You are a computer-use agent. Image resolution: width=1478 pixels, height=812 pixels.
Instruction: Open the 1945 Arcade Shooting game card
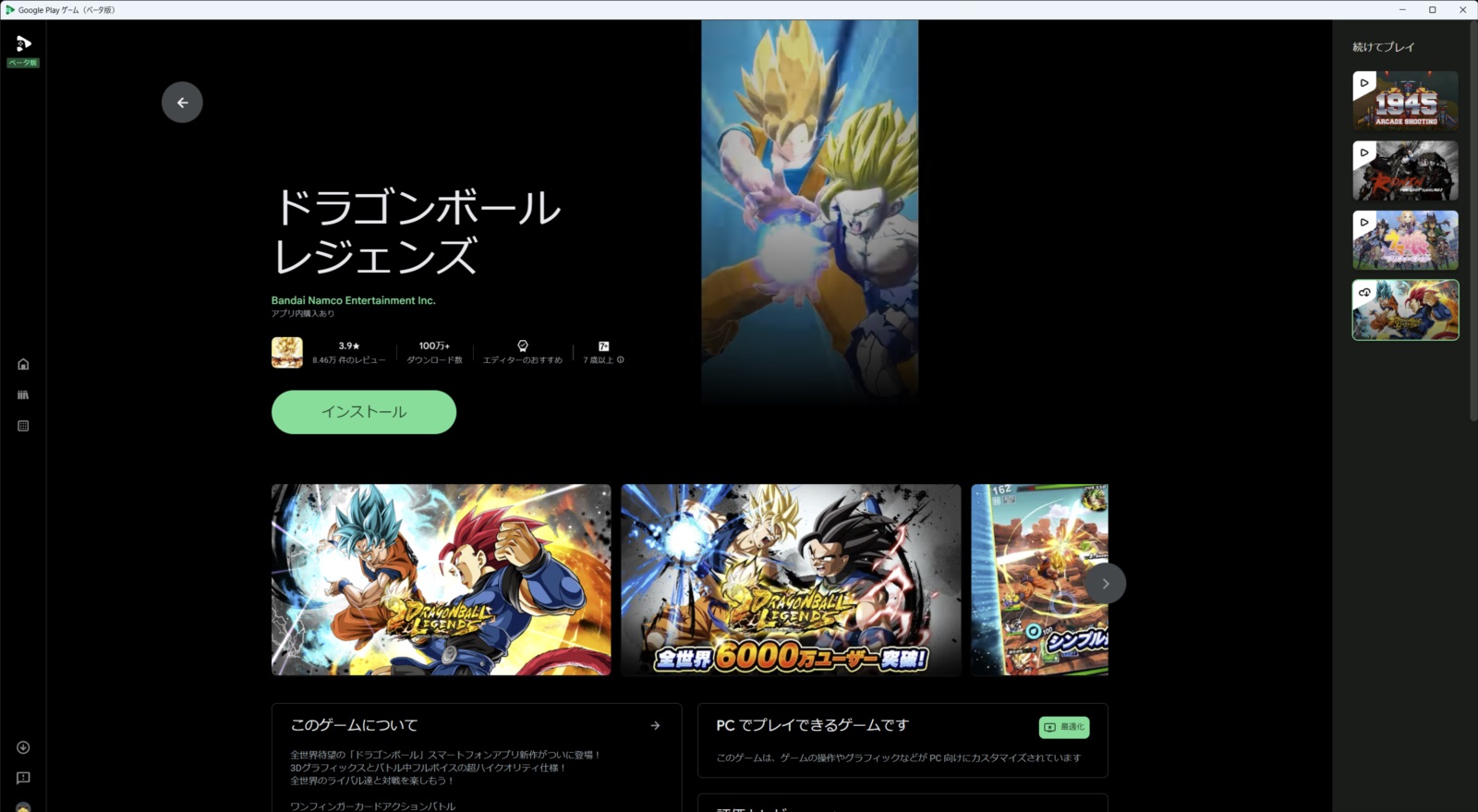tap(1406, 101)
